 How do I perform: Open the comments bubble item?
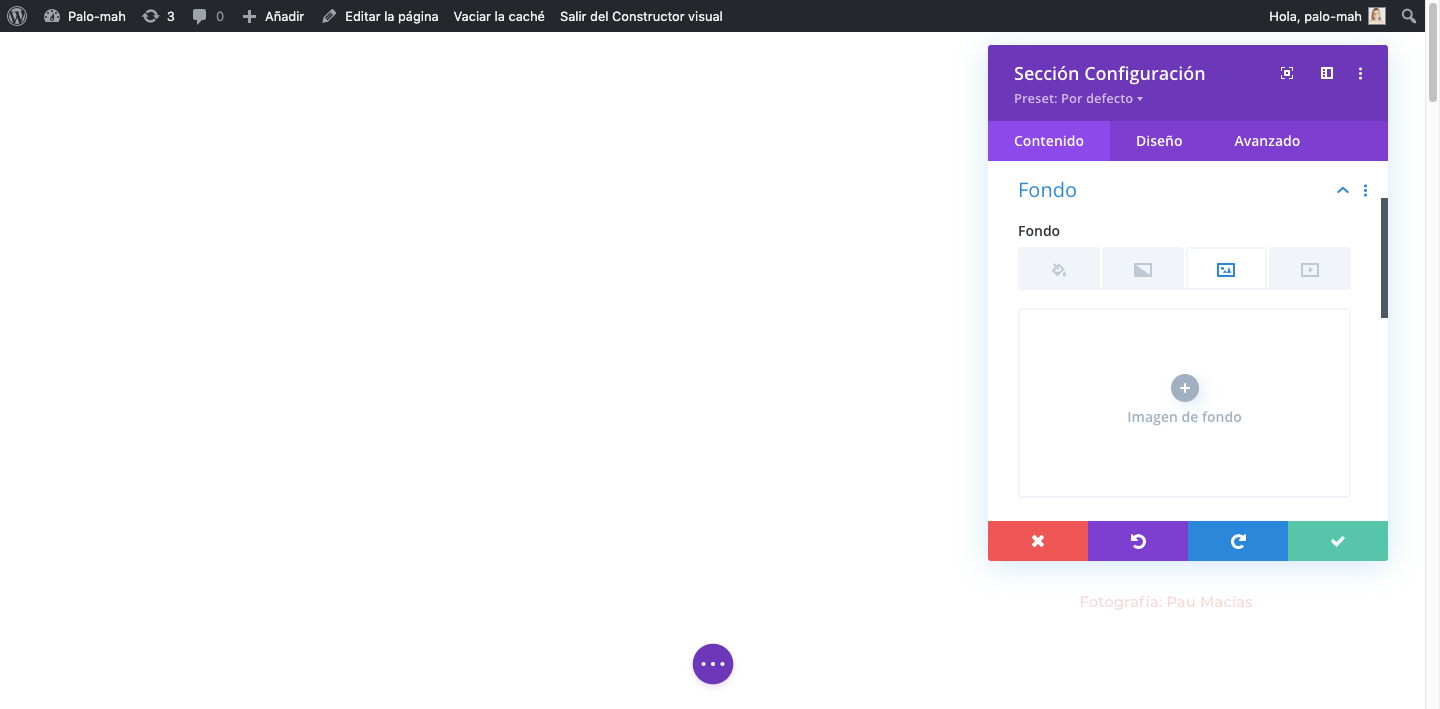208,16
